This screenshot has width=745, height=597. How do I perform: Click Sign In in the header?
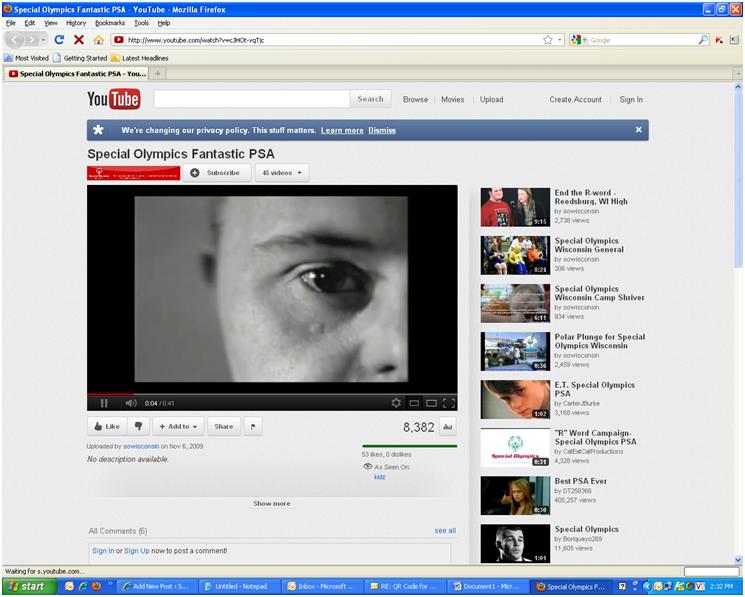tap(631, 99)
